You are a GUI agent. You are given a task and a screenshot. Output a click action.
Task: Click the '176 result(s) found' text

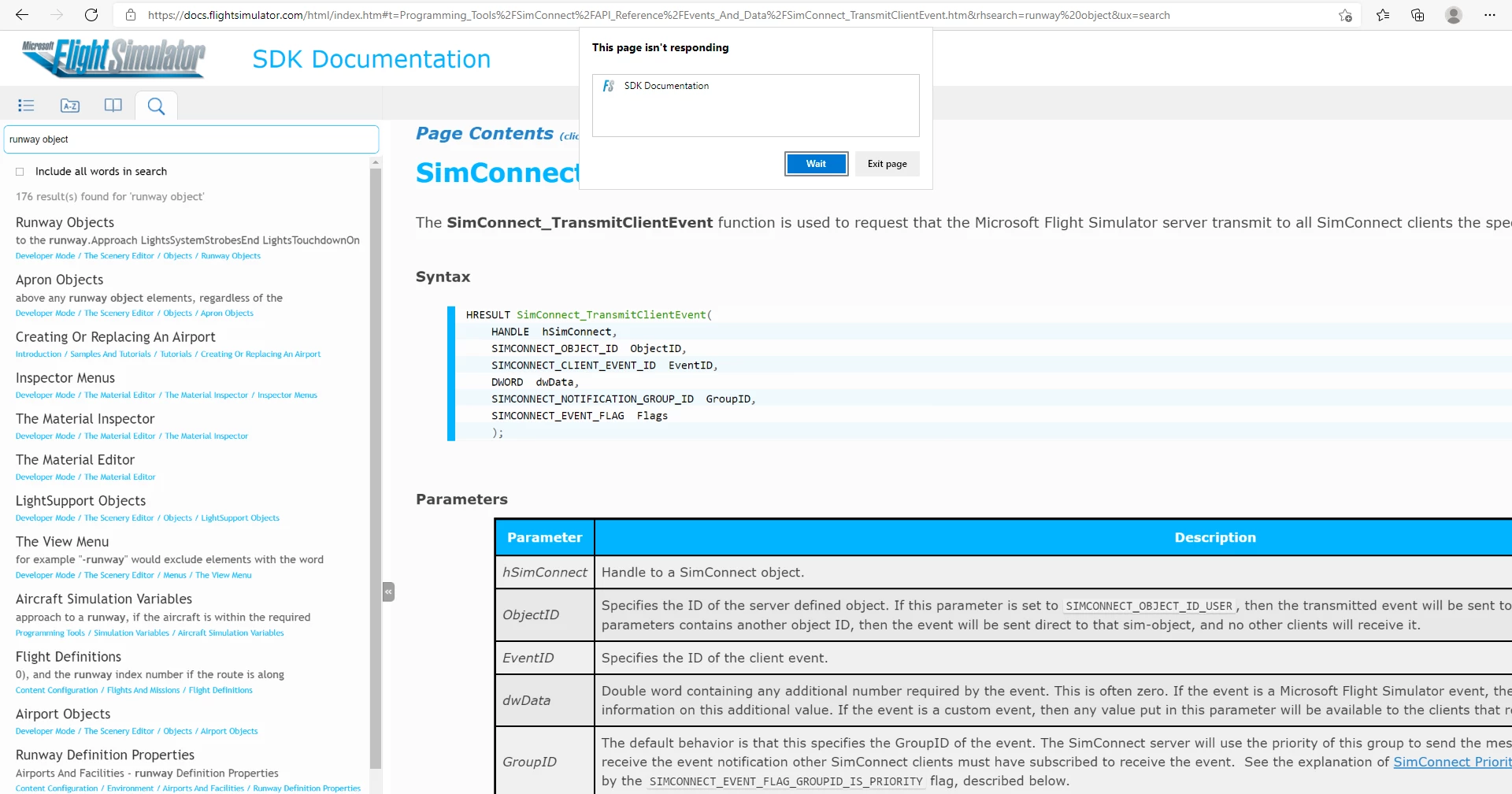coord(109,197)
